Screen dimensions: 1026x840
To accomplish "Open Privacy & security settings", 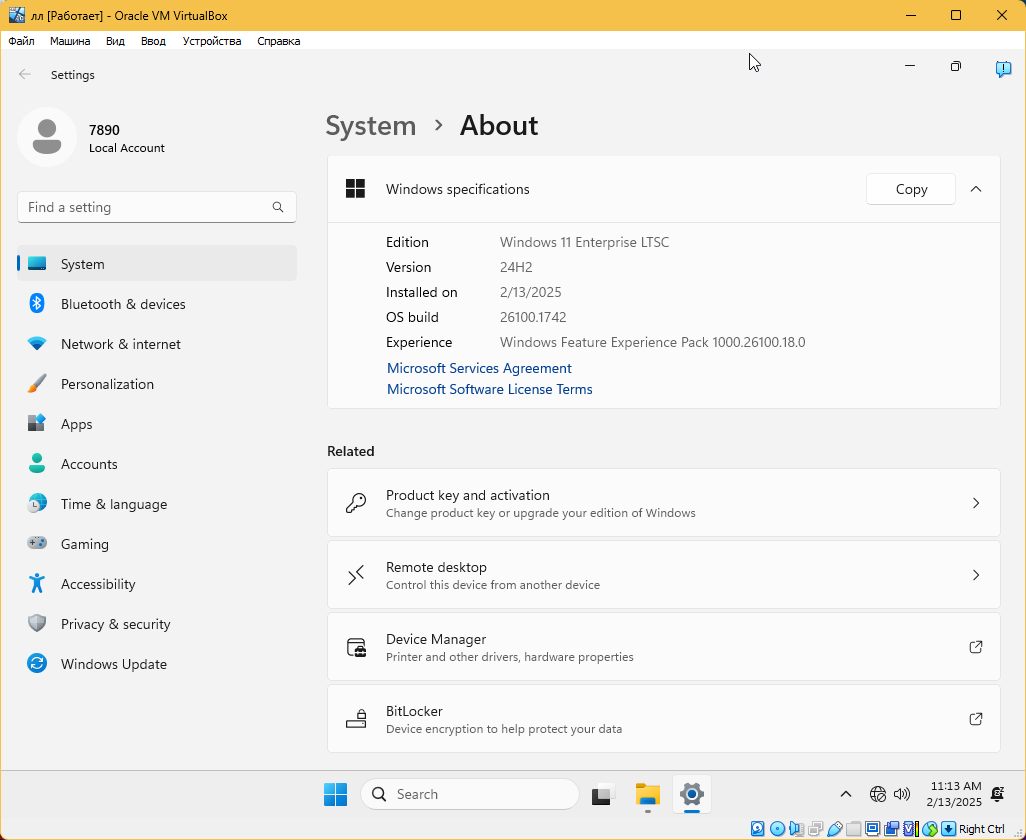I will click(115, 624).
